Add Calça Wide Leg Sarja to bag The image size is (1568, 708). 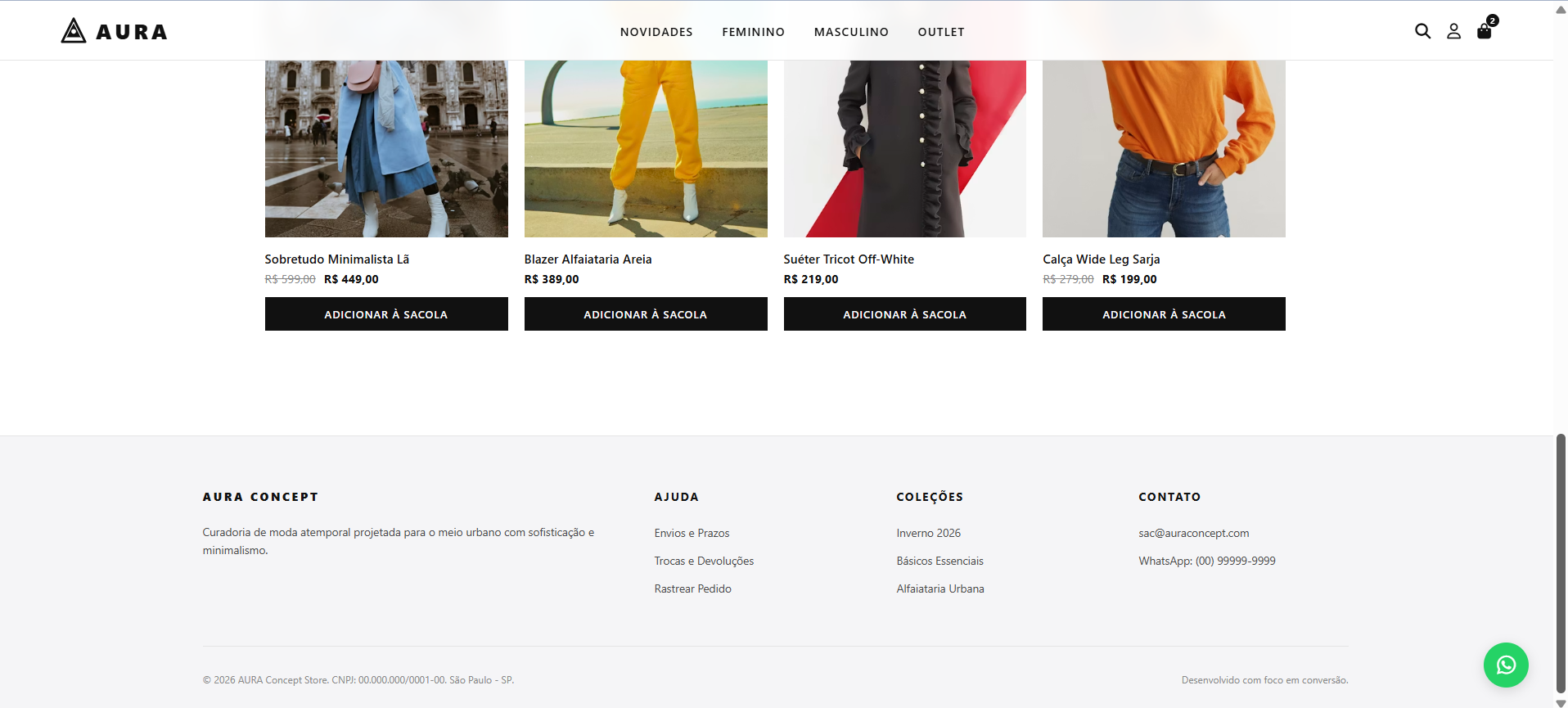(1164, 314)
